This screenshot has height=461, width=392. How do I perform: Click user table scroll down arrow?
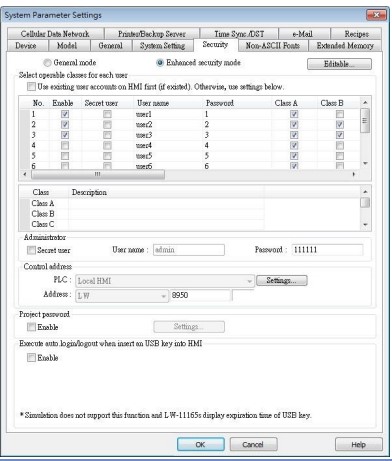pos(365,163)
